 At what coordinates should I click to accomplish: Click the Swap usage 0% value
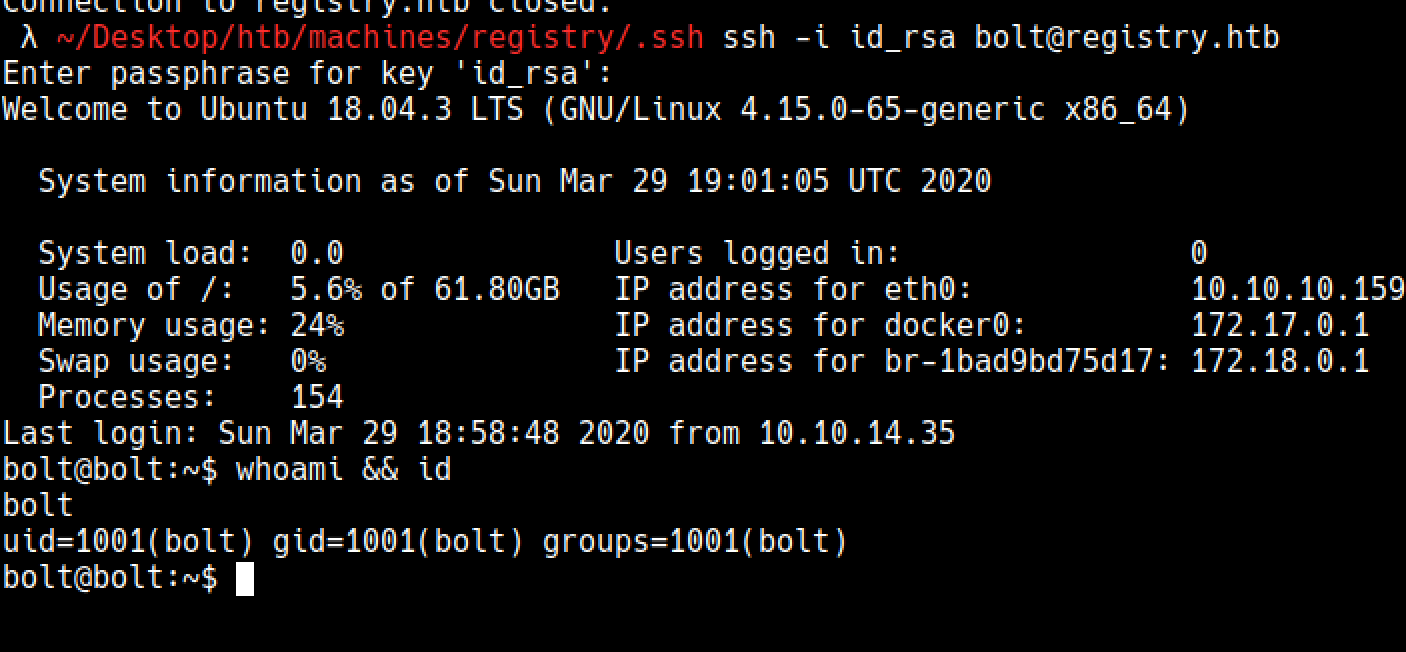308,361
